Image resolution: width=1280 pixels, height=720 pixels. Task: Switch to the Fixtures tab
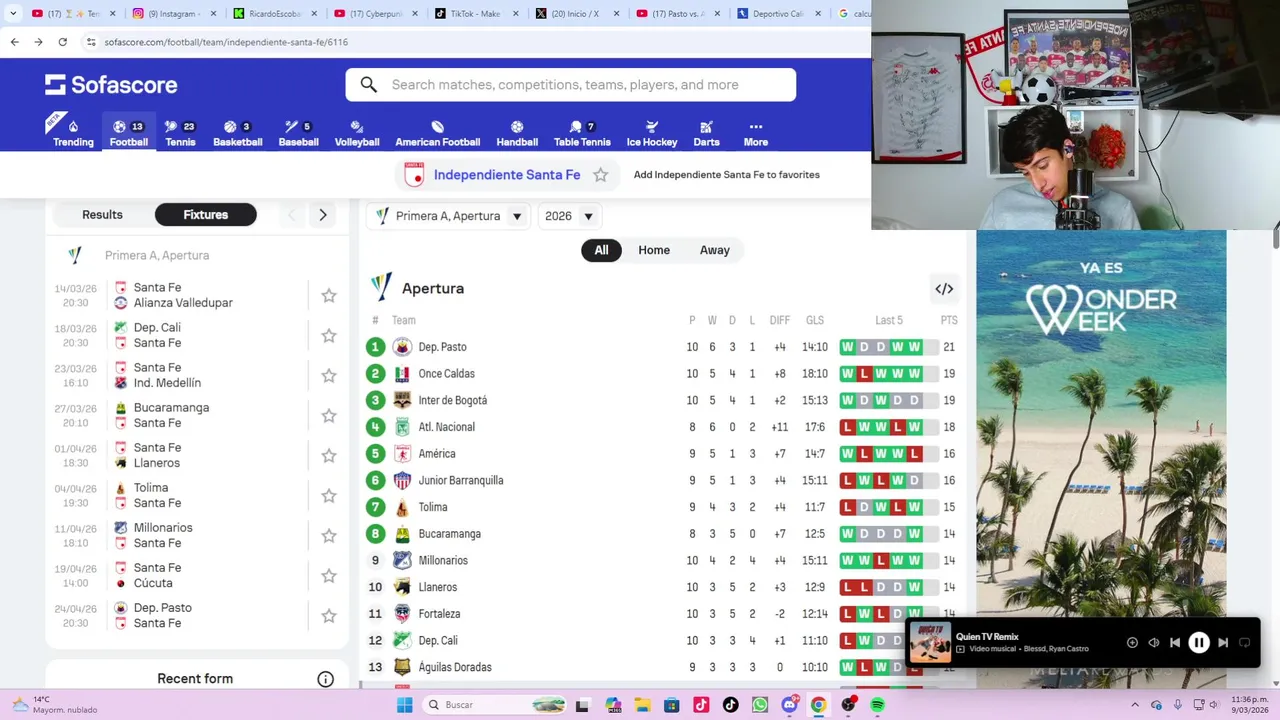pyautogui.click(x=206, y=215)
